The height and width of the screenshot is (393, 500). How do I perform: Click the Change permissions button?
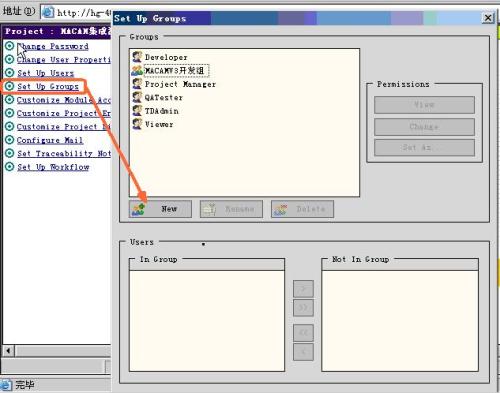(x=424, y=127)
